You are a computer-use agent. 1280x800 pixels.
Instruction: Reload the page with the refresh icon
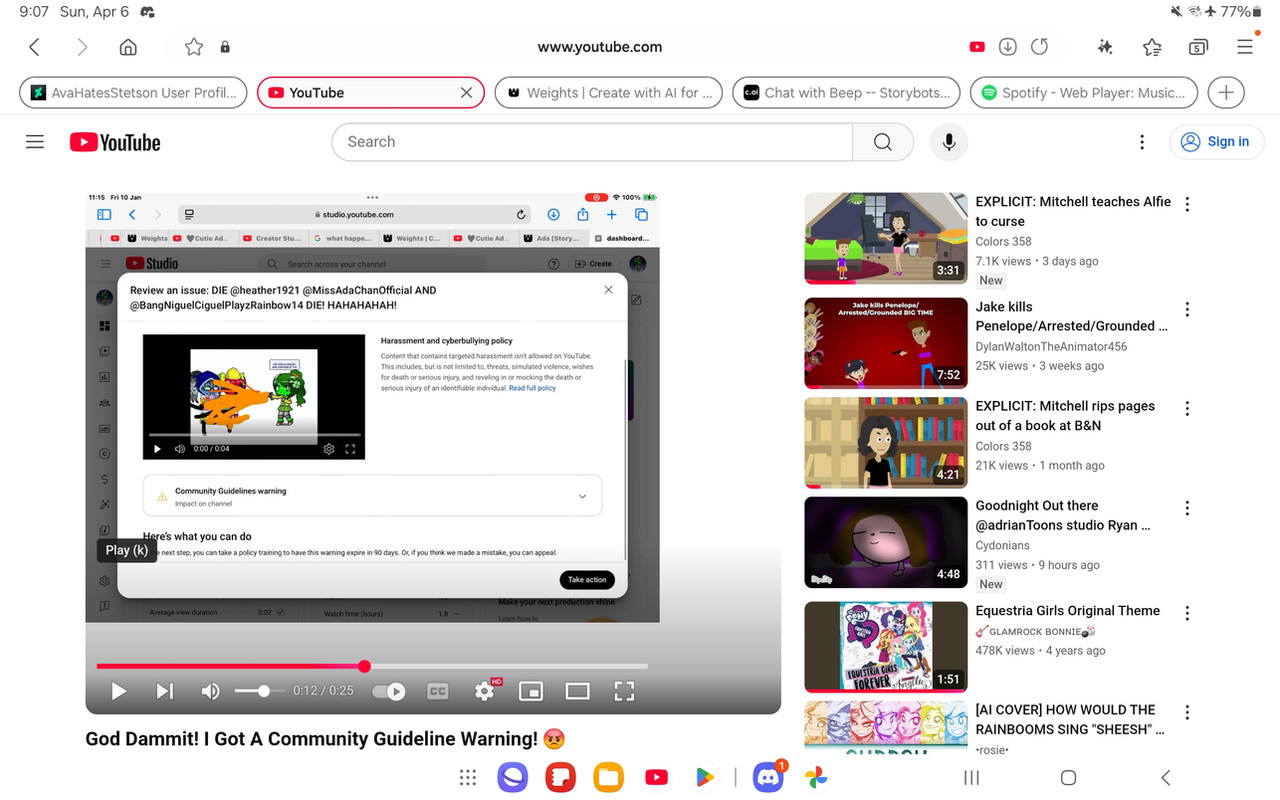[1039, 47]
